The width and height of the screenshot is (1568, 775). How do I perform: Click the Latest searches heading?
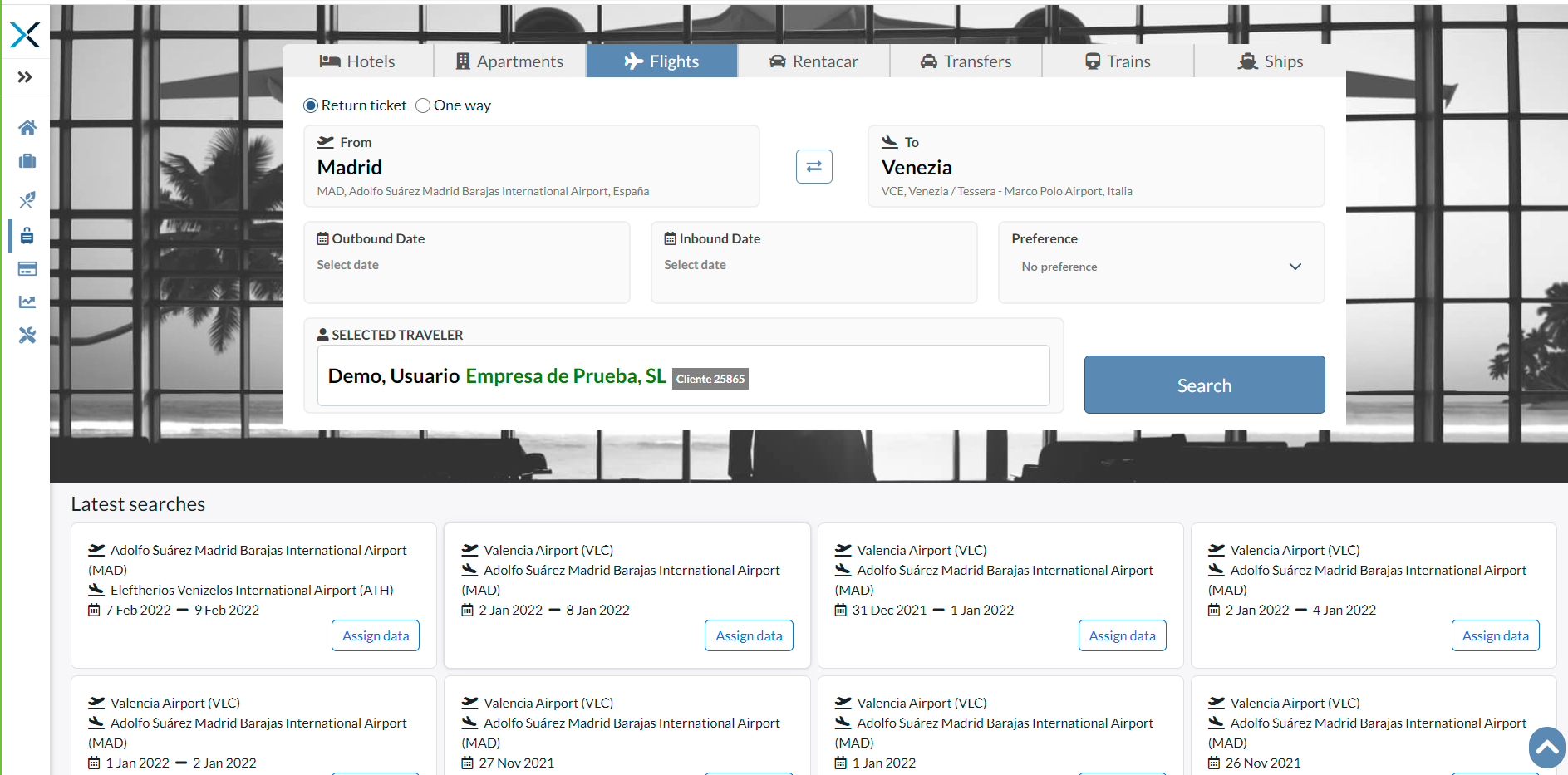(x=138, y=504)
